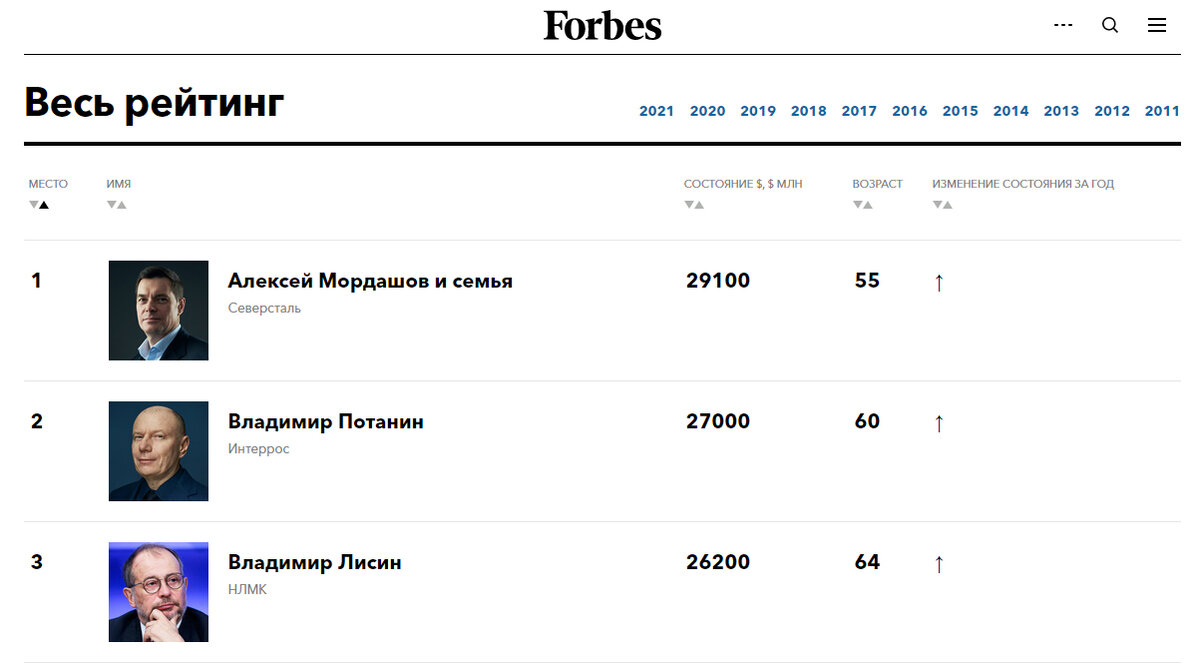Click the ИМЯ column header
The width and height of the screenshot is (1200, 668).
(x=119, y=184)
